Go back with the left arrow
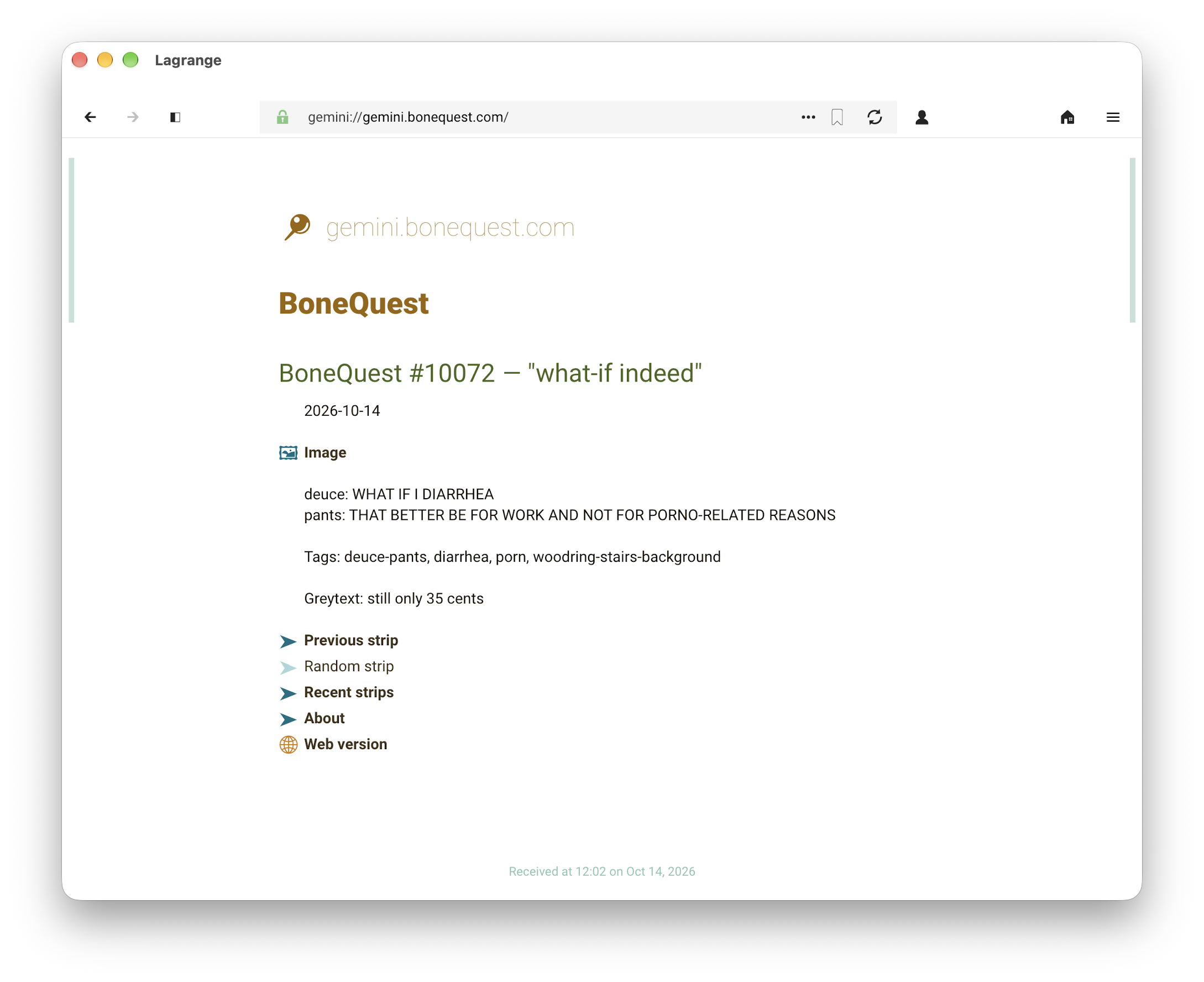The height and width of the screenshot is (982, 1204). pyautogui.click(x=90, y=117)
